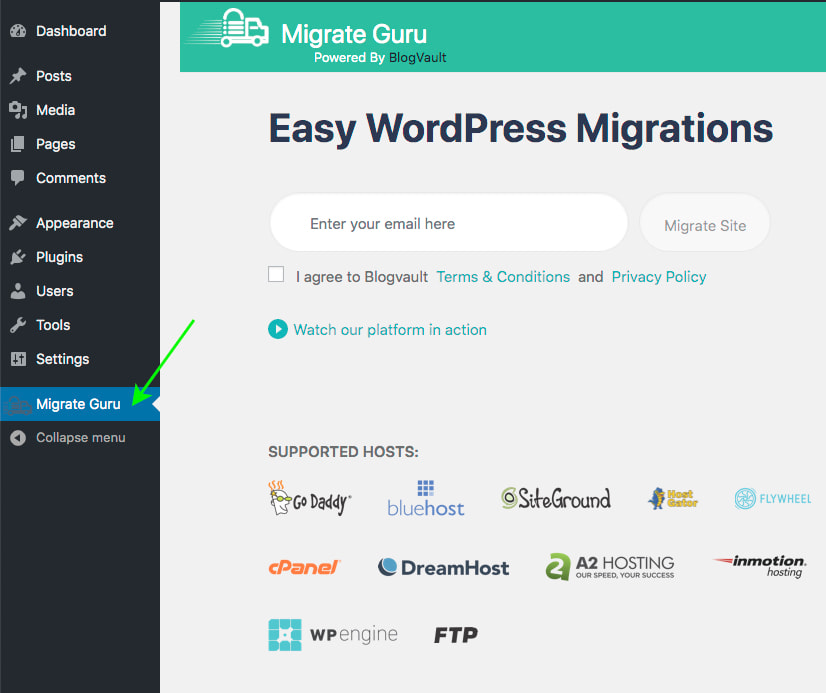This screenshot has width=826, height=693.
Task: Click the Migrate Site button
Action: coord(705,225)
